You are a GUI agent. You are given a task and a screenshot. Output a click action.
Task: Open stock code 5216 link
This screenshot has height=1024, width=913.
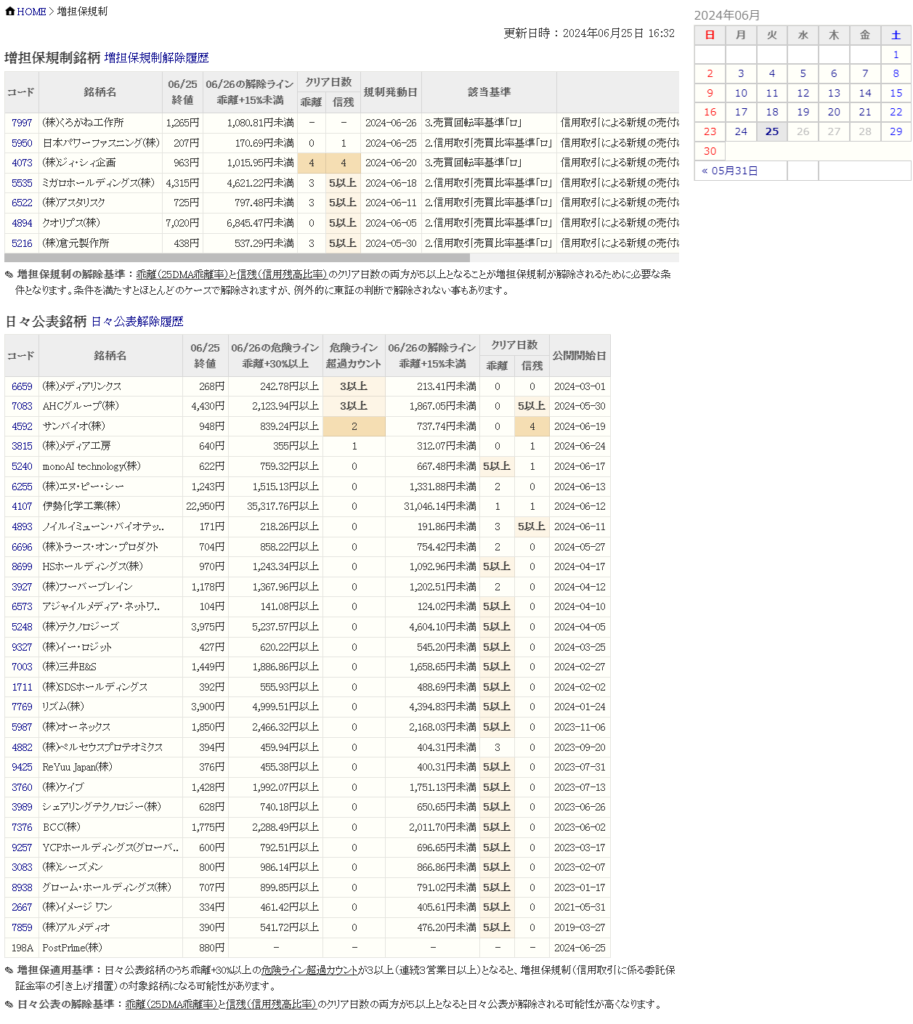click(x=22, y=243)
